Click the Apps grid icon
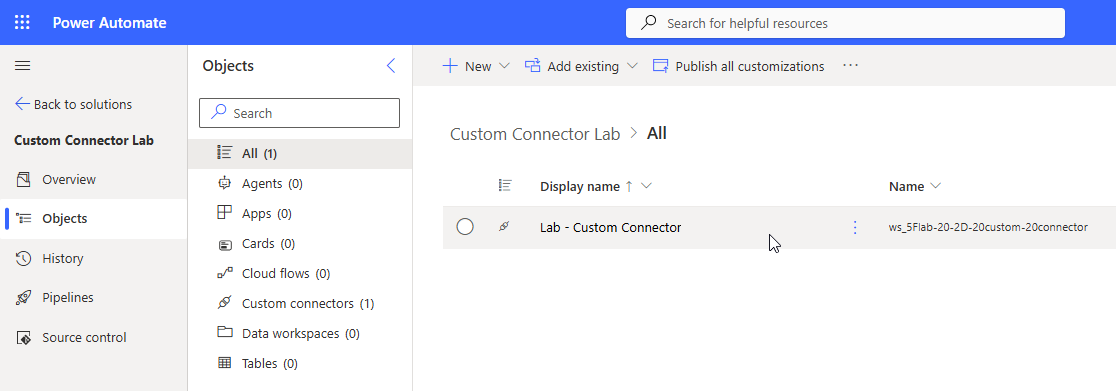The width and height of the screenshot is (1116, 391). pos(225,213)
